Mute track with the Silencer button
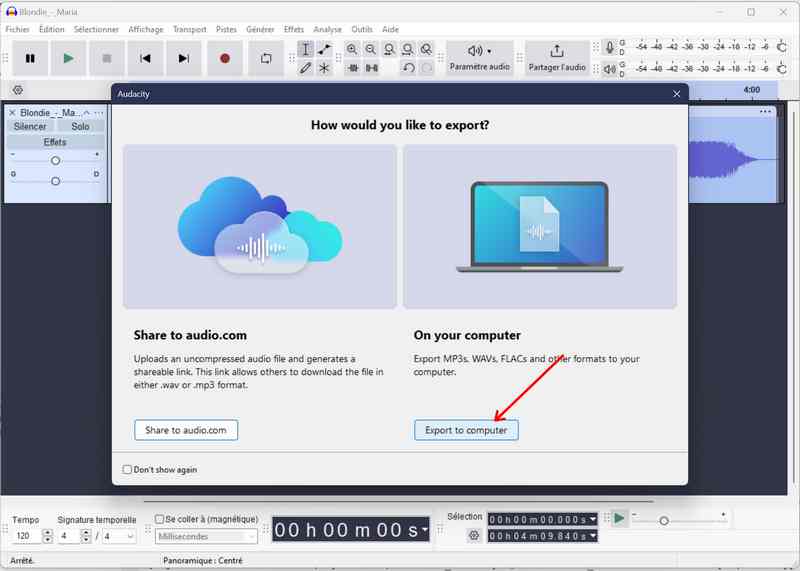Image resolution: width=800 pixels, height=571 pixels. tap(30, 126)
